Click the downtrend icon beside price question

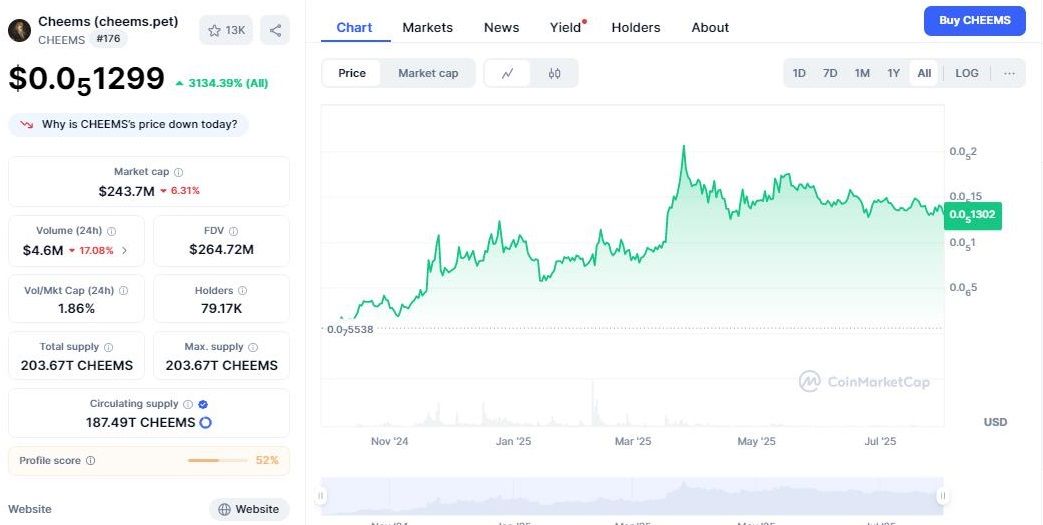pyautogui.click(x=27, y=124)
